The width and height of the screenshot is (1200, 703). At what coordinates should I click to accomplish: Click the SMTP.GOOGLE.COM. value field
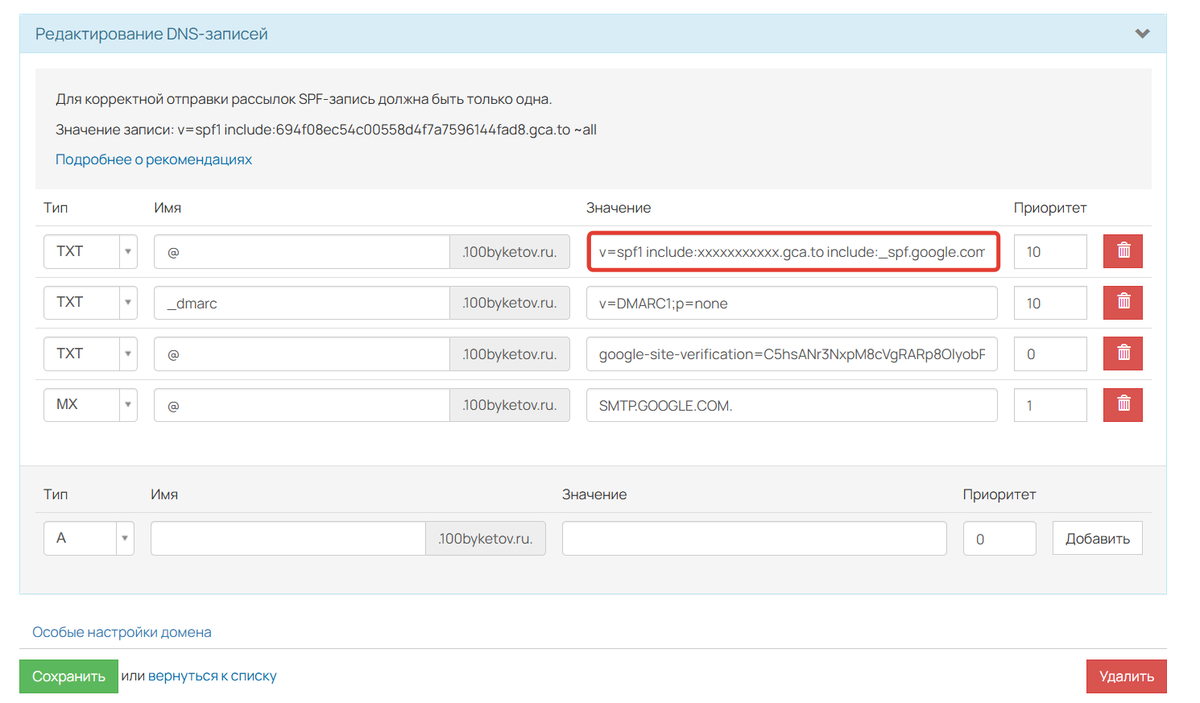(x=792, y=404)
